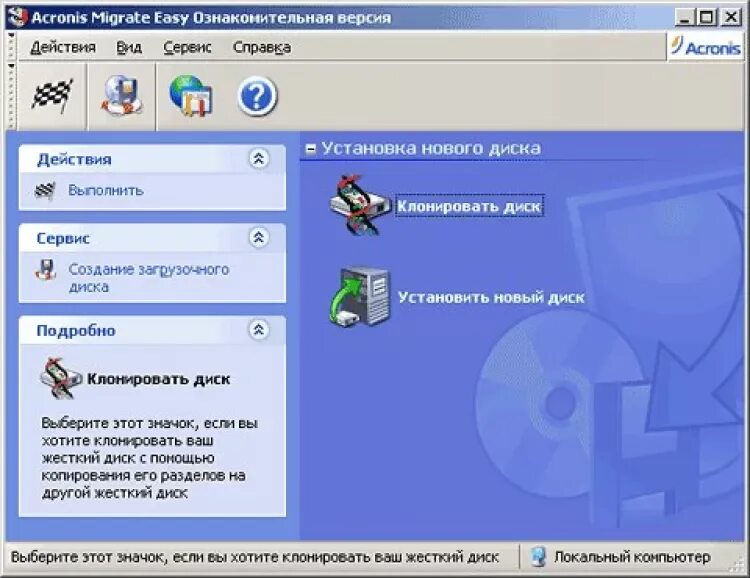Click the Clone Disk icon in main pane
Image resolution: width=750 pixels, height=578 pixels.
pos(360,205)
